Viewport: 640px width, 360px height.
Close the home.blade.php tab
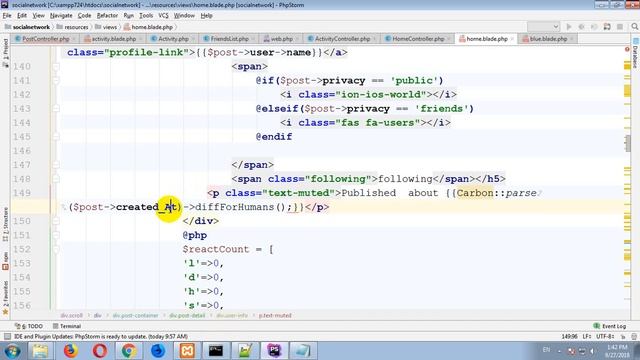pyautogui.click(x=512, y=39)
